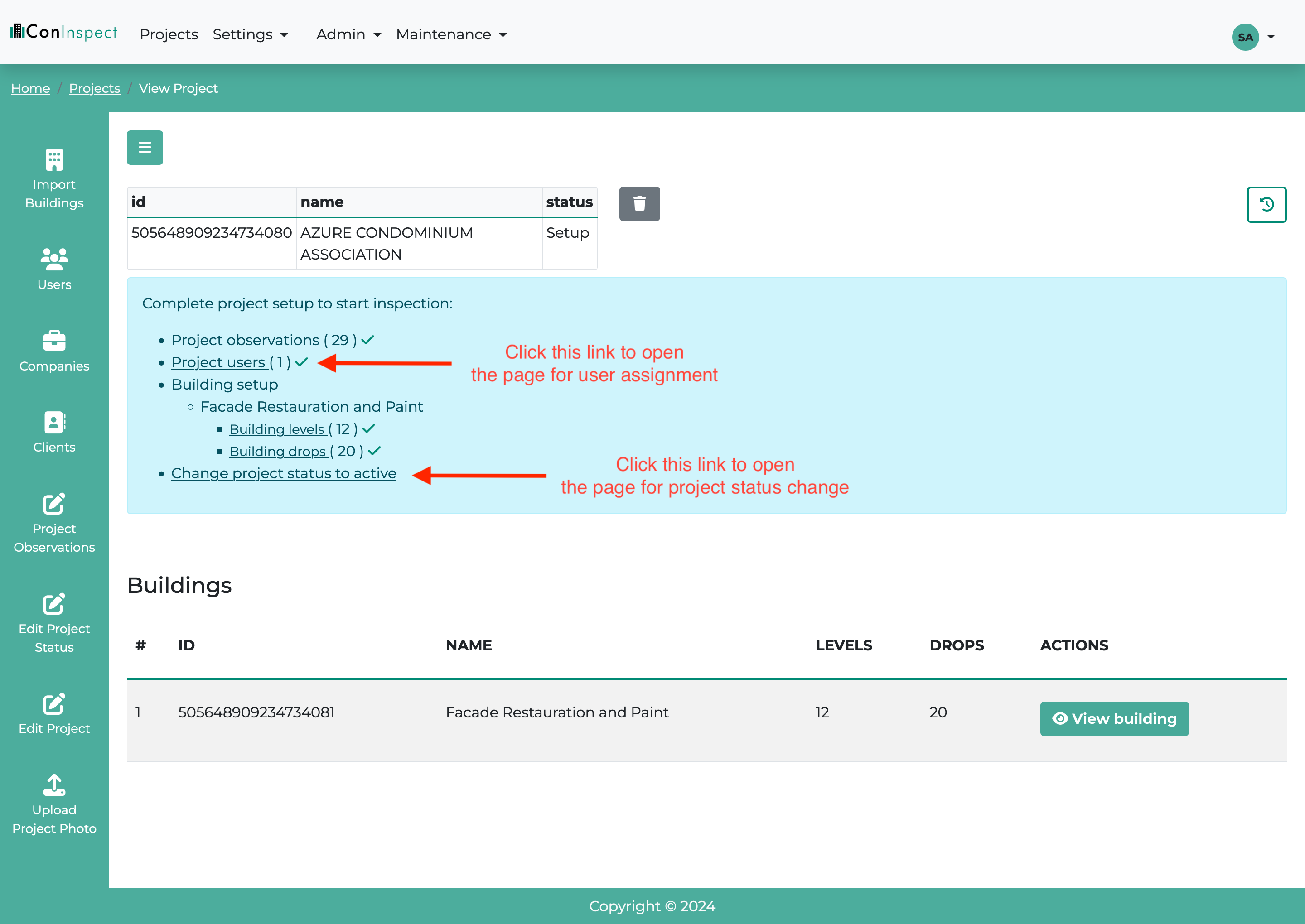The width and height of the screenshot is (1305, 924).
Task: Open the Project Observations edit icon
Action: tap(54, 504)
